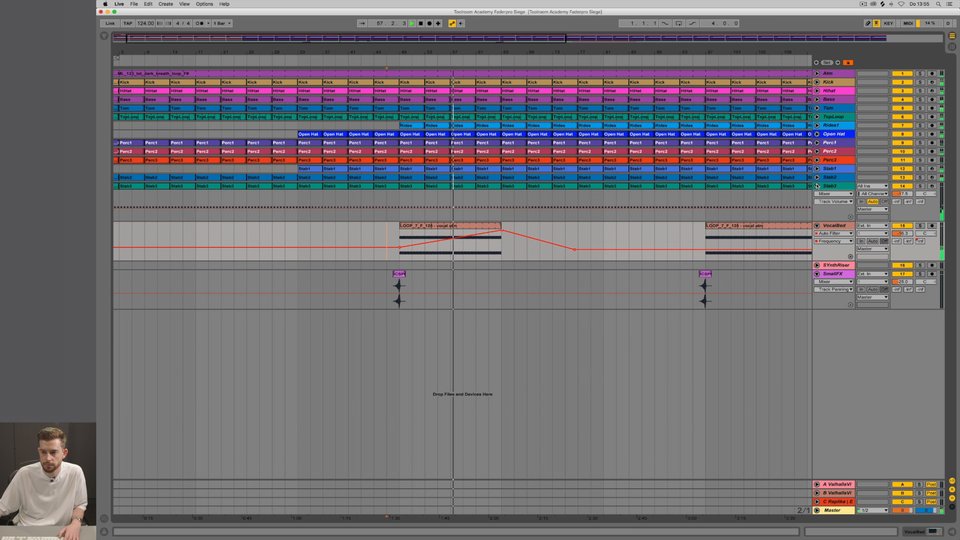Fold the SmallFX track
Image resolution: width=960 pixels, height=540 pixels.
coord(817,274)
